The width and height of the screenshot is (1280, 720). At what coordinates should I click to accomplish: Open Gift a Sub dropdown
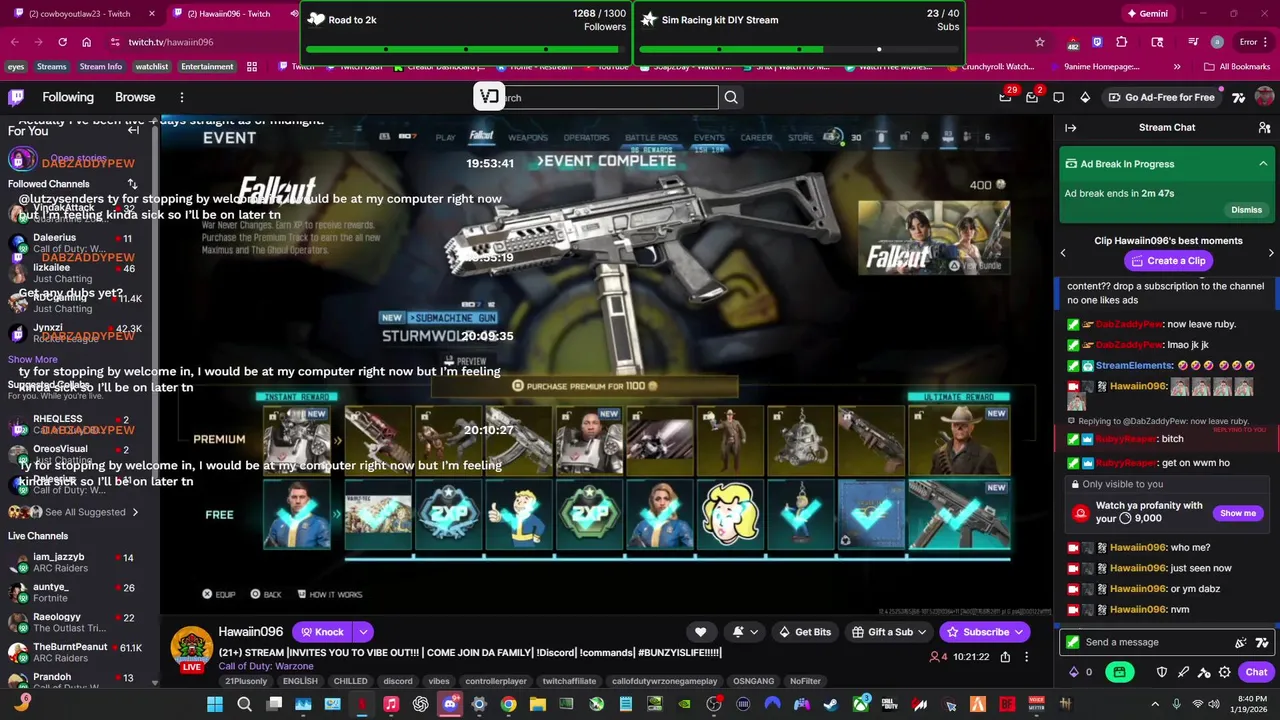[x=889, y=632]
